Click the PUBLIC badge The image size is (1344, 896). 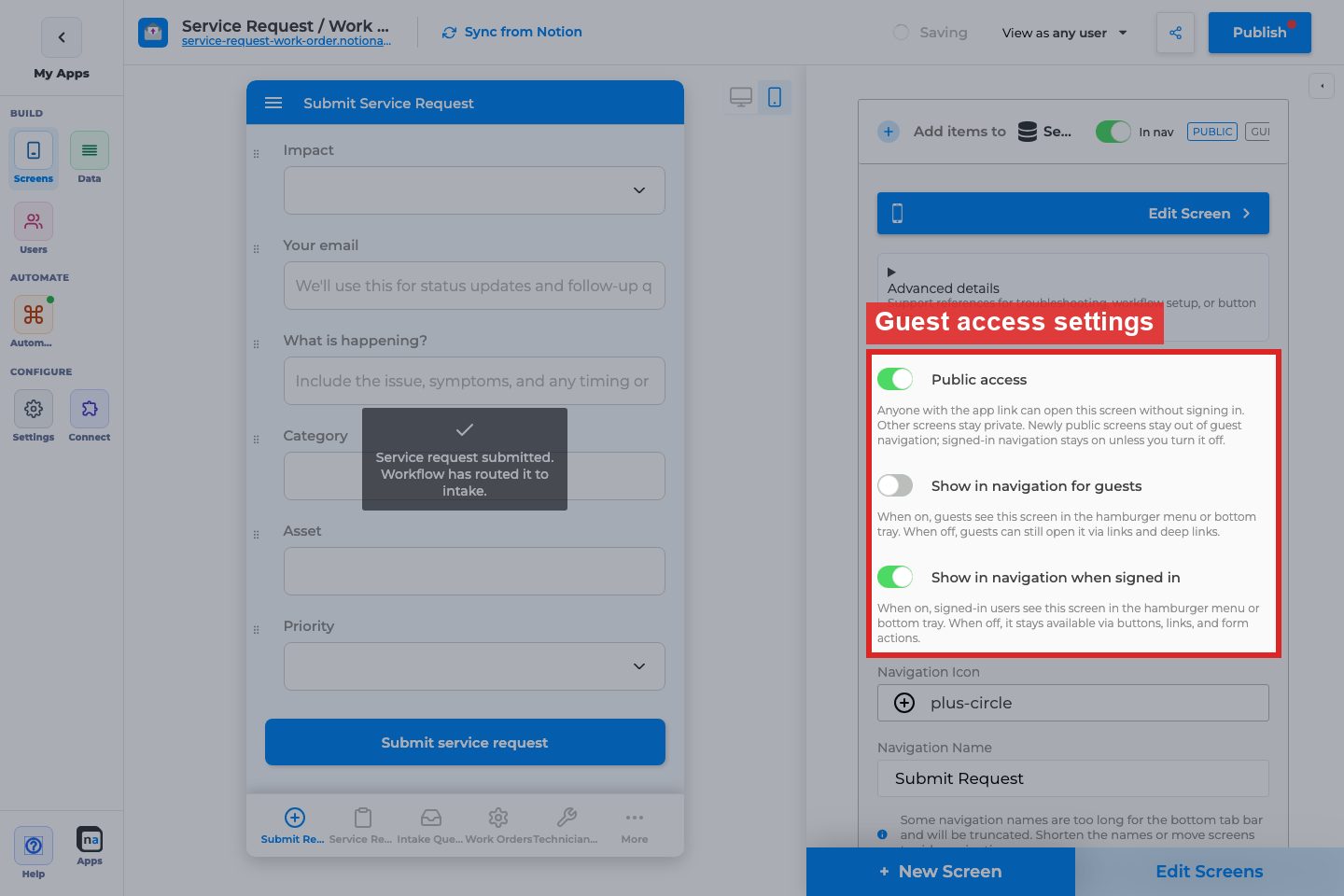1212,132
